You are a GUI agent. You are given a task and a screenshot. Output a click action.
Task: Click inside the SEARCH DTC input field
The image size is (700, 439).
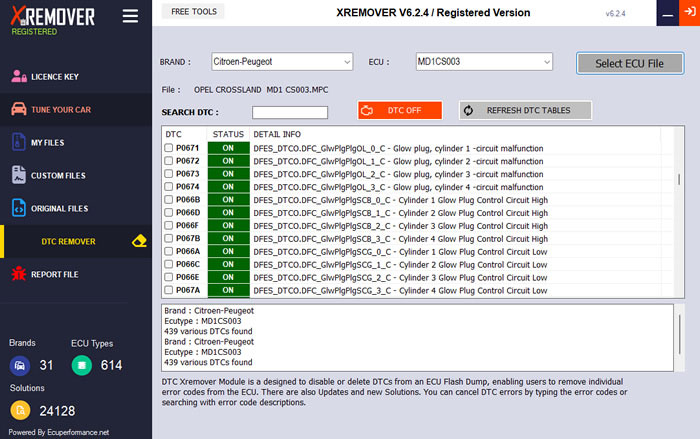(290, 113)
